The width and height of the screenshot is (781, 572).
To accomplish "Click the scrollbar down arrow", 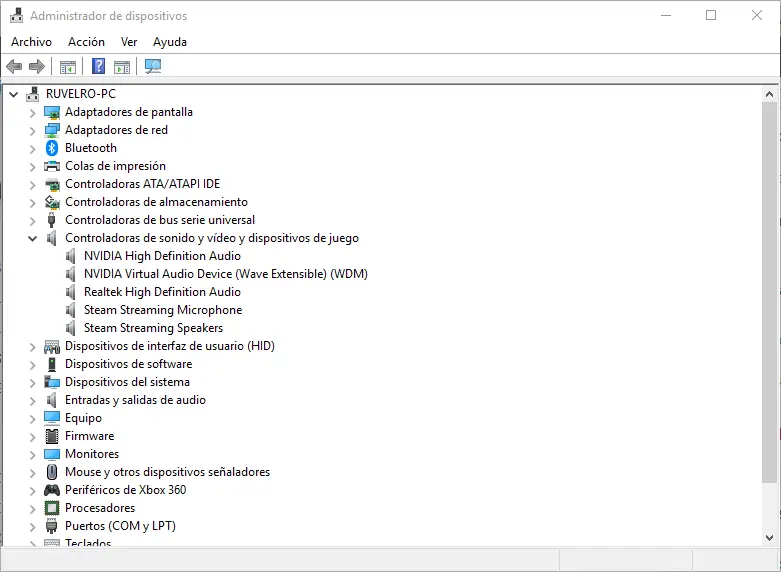I will coord(769,538).
